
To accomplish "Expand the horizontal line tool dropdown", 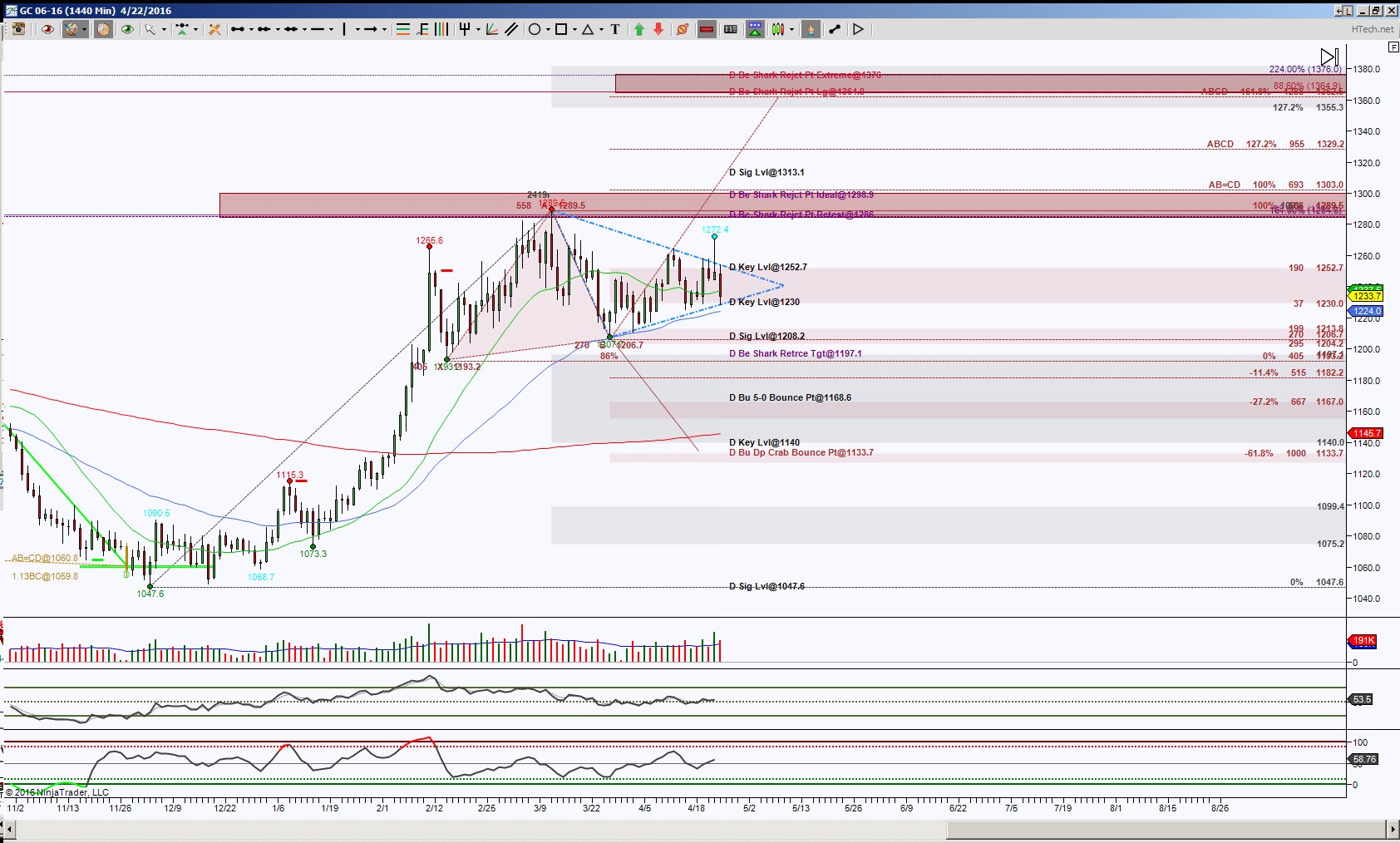I will [x=332, y=29].
